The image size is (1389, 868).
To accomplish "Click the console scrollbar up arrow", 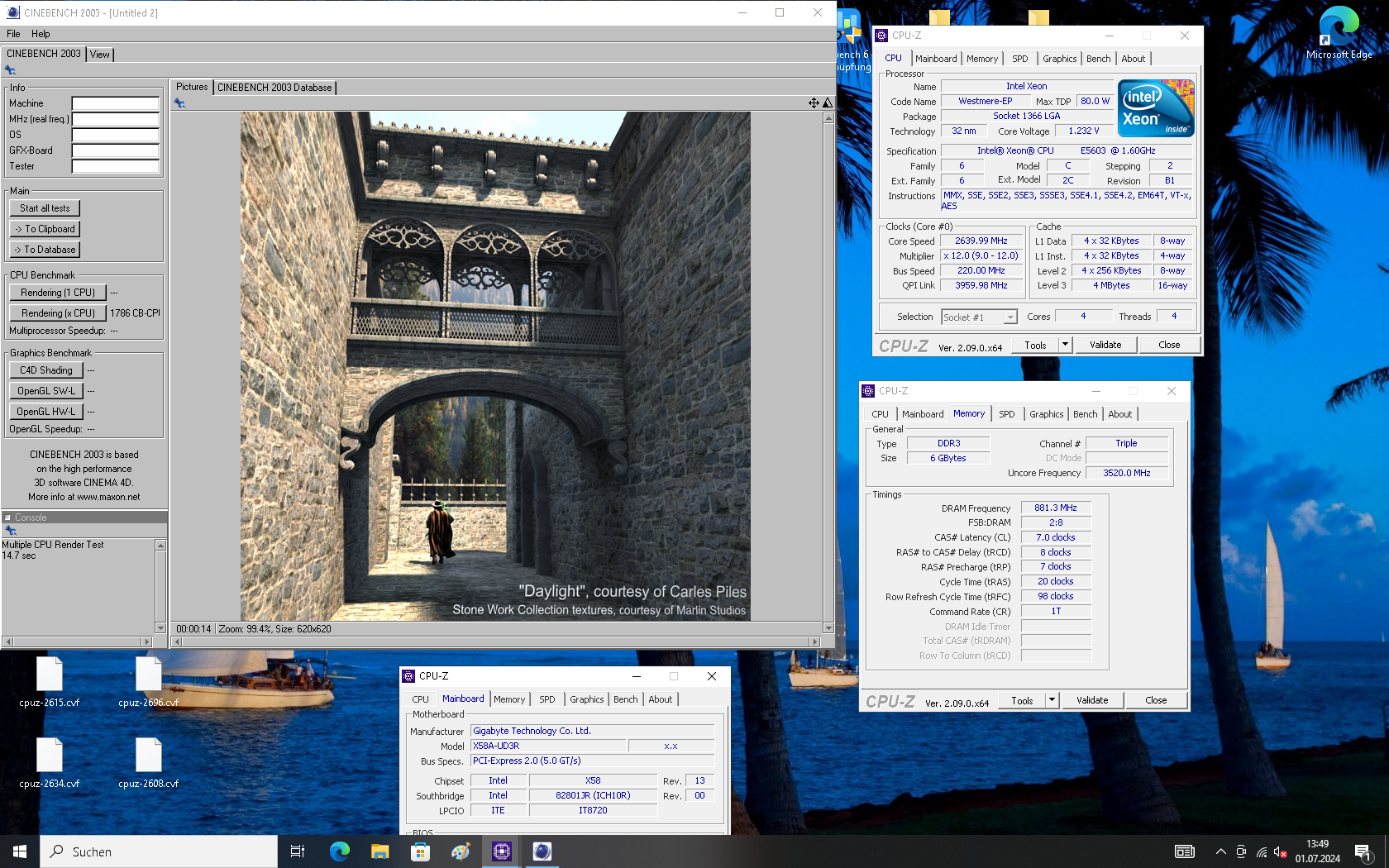I will pyautogui.click(x=160, y=545).
